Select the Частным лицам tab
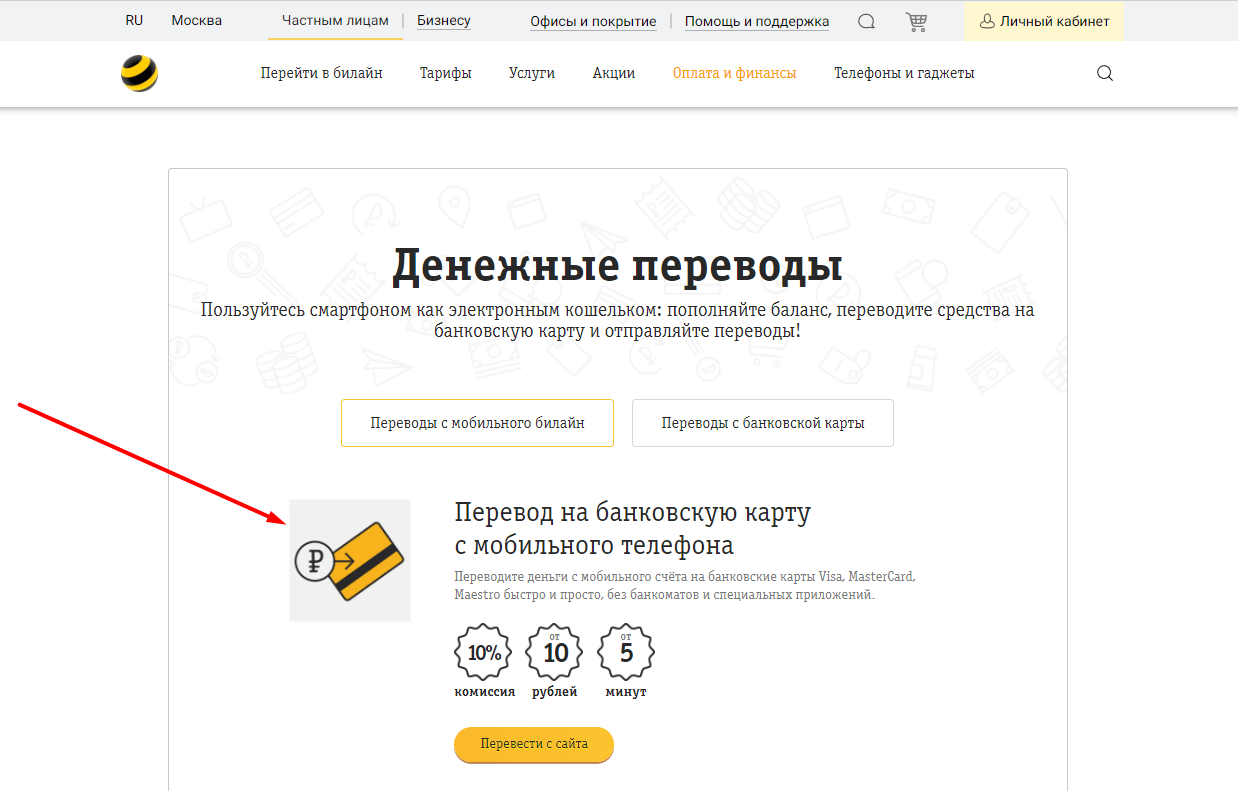Viewport: 1238px width, 791px height. click(335, 21)
